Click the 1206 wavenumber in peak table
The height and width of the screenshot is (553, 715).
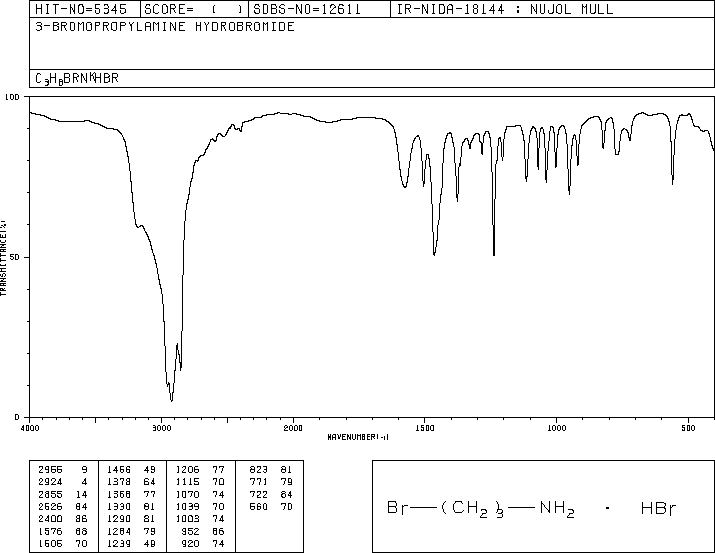click(x=187, y=470)
